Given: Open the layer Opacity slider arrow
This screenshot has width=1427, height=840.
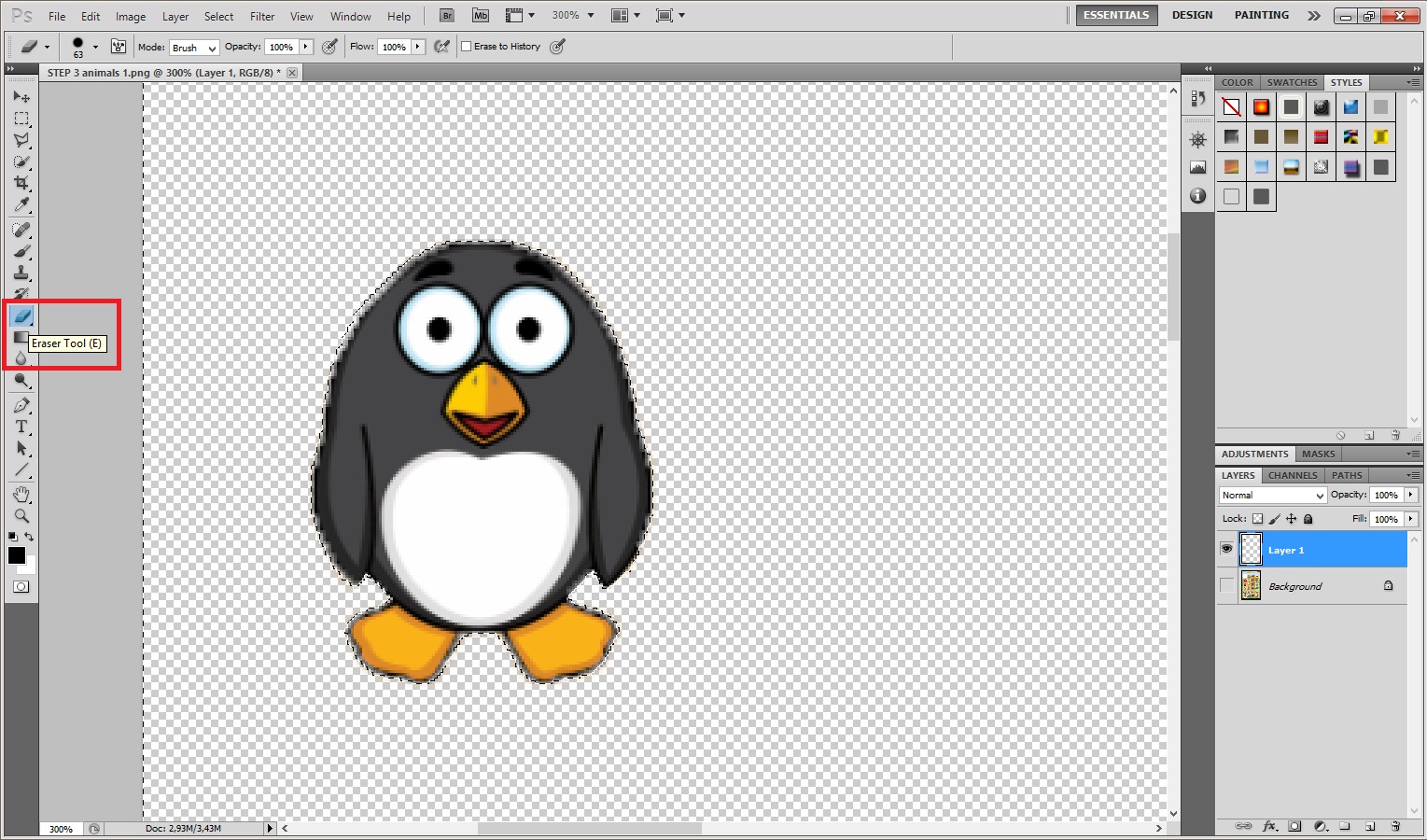Looking at the screenshot, I should click(1411, 496).
